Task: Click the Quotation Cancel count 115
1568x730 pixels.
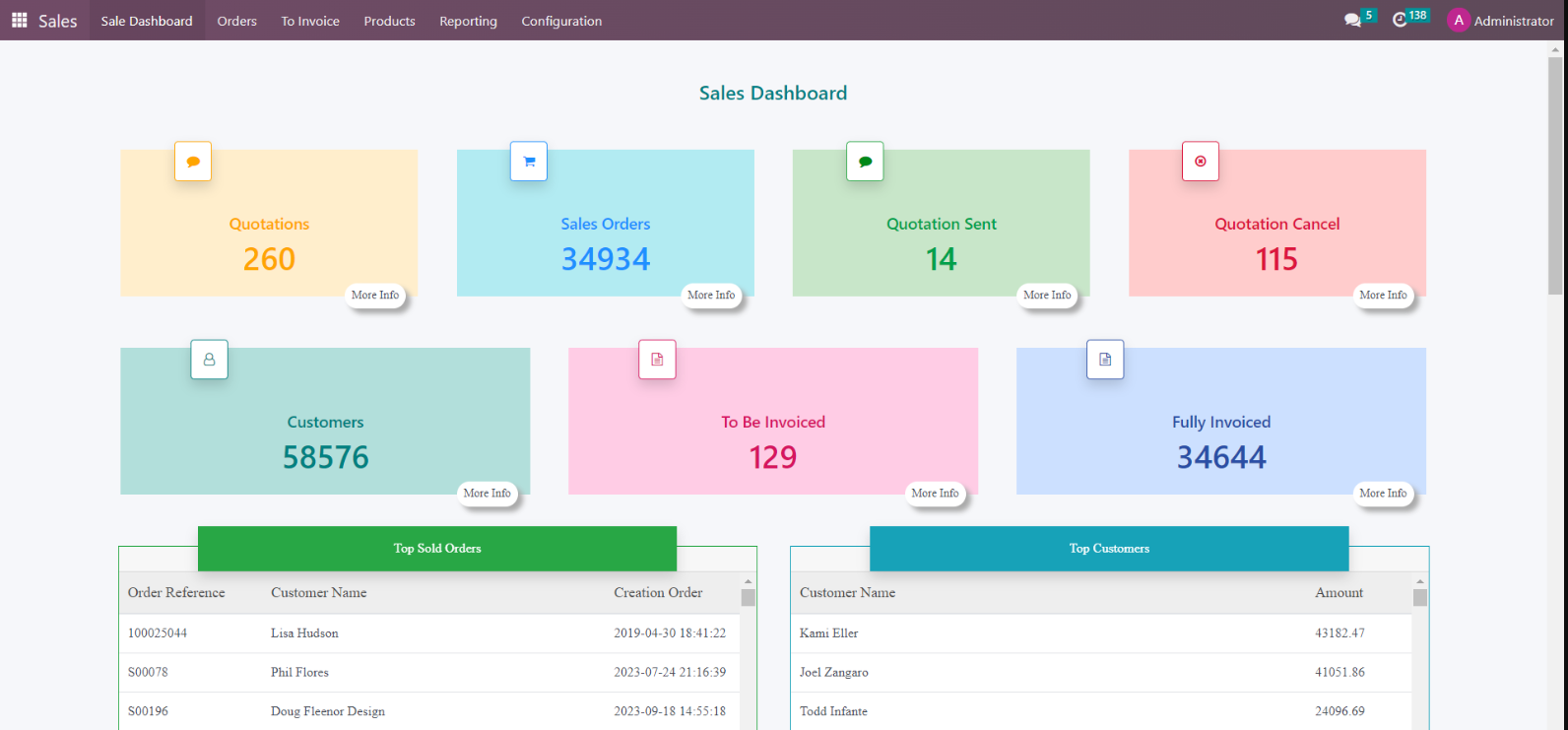Action: click(x=1276, y=259)
